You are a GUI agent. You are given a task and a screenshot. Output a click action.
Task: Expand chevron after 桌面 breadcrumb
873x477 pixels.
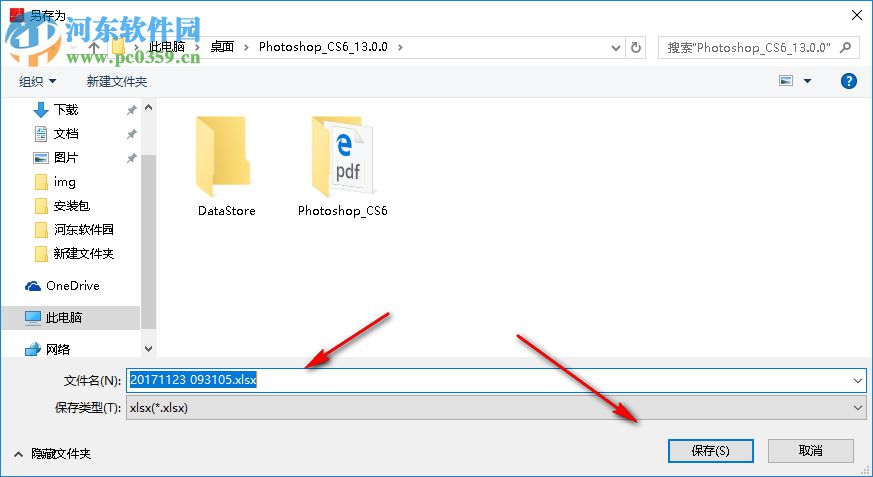point(246,47)
